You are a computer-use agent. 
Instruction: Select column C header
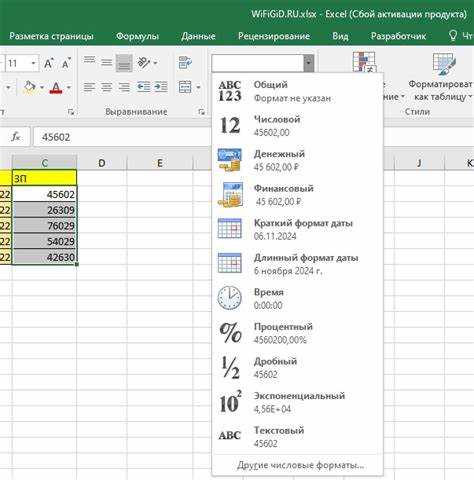44,163
